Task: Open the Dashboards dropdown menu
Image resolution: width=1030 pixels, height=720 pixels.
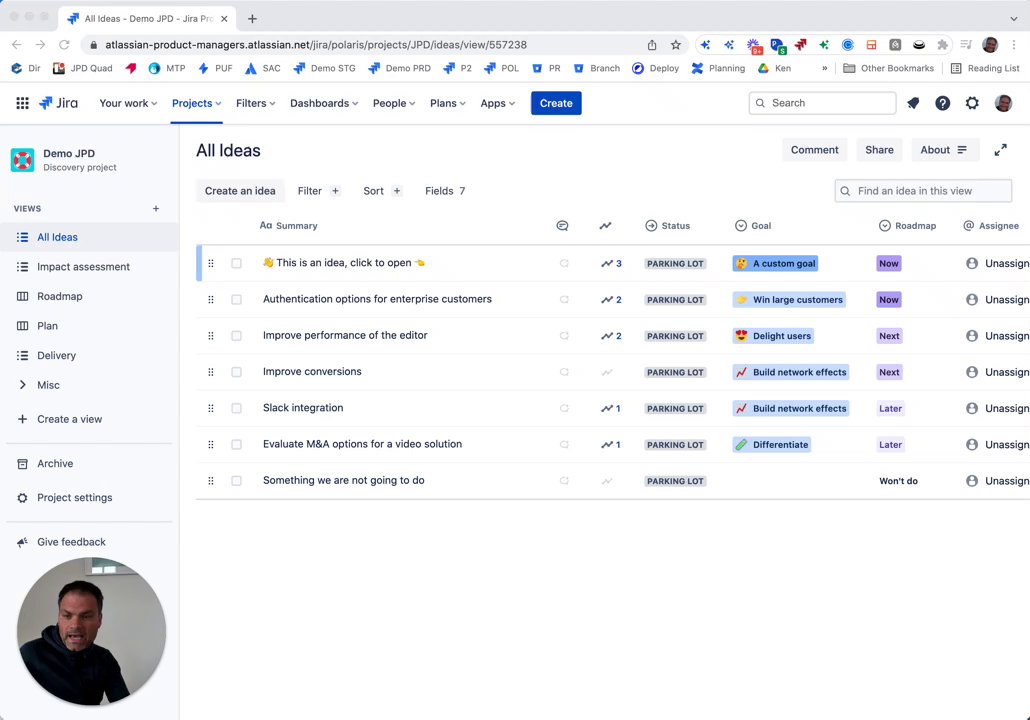Action: coord(324,103)
